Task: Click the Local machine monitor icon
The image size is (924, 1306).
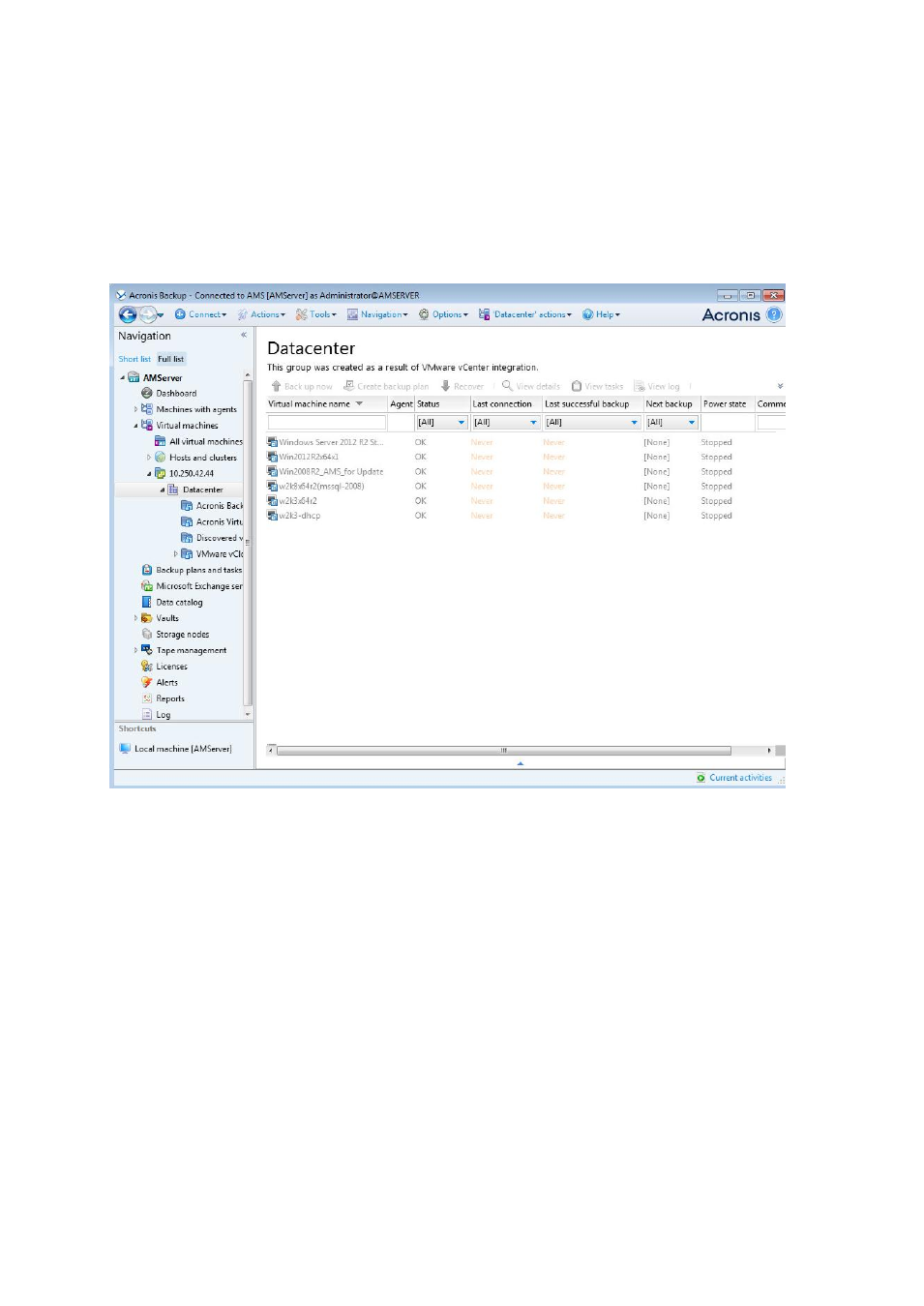Action: [x=125, y=748]
